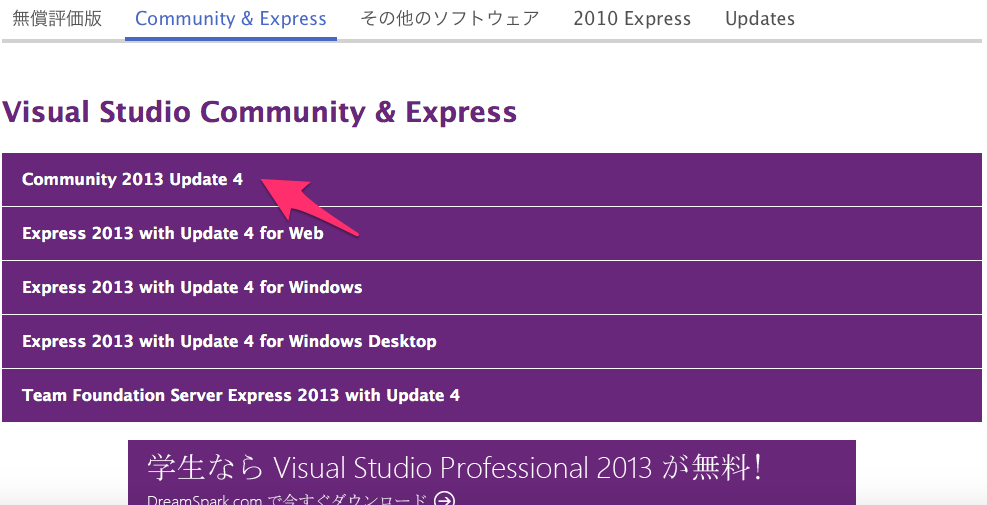
Task: Expand Express 2013 with Update 4 for Web
Action: (492, 234)
